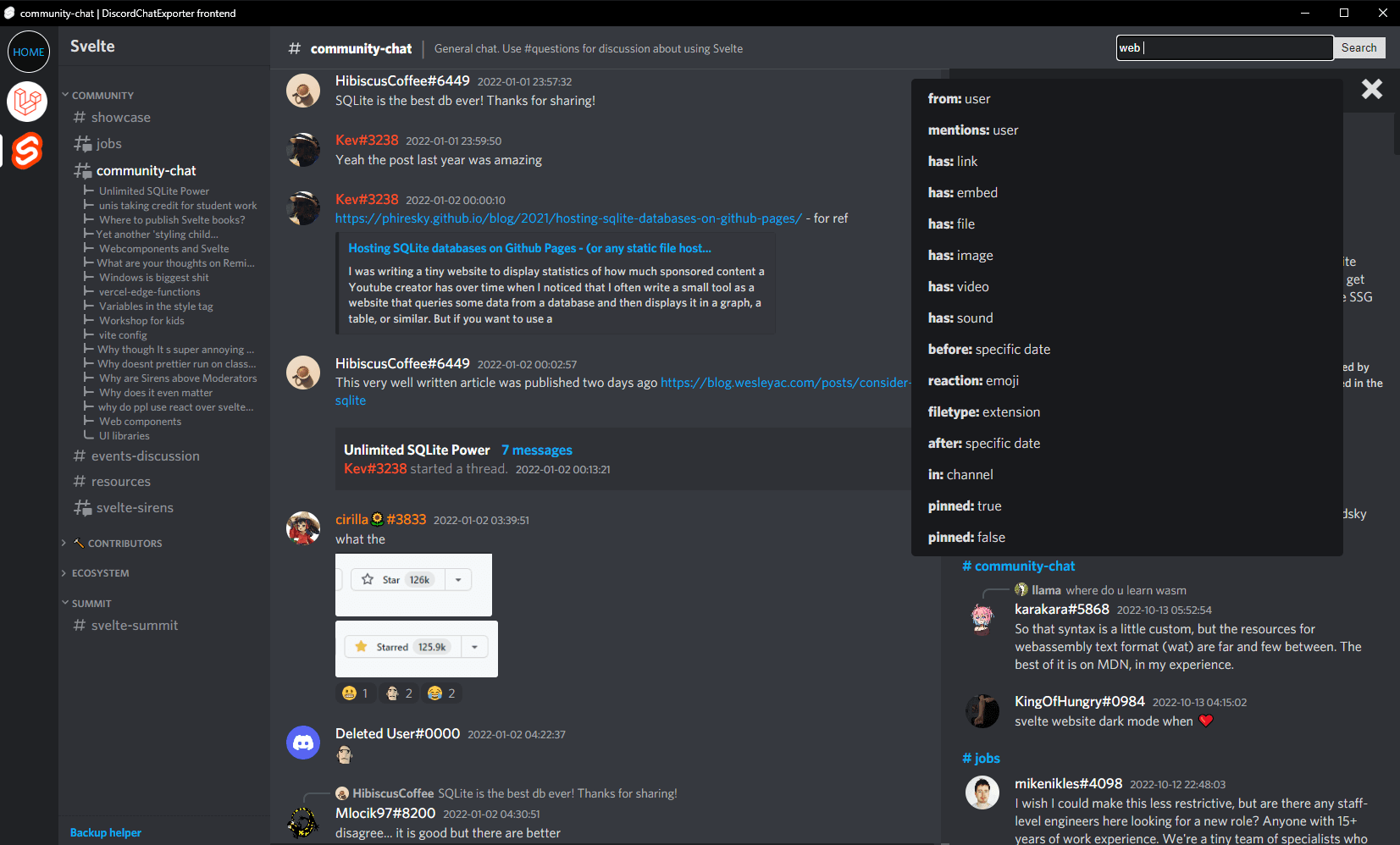Open the '7 messages' thread link
Screen dimensions: 1400x845
click(537, 450)
